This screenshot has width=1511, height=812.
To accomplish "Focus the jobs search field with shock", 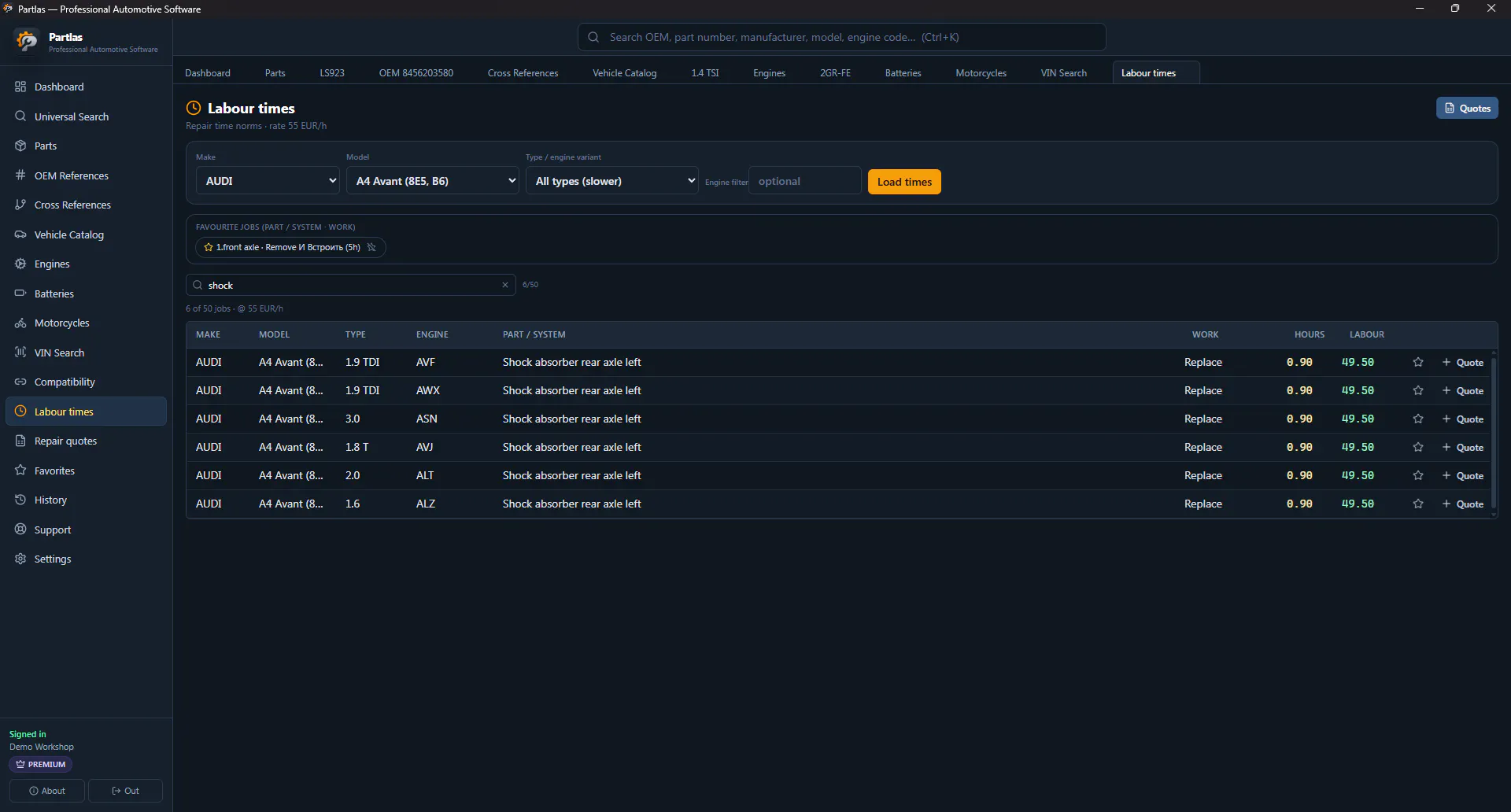I will (x=350, y=285).
